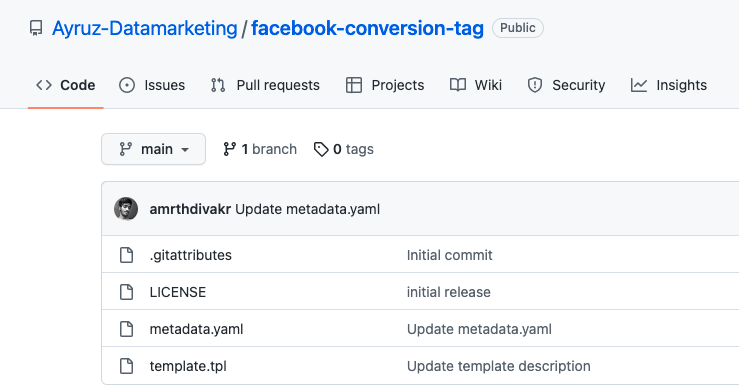This screenshot has width=739, height=387.
Task: View the 0 tags link
Action: [x=344, y=149]
